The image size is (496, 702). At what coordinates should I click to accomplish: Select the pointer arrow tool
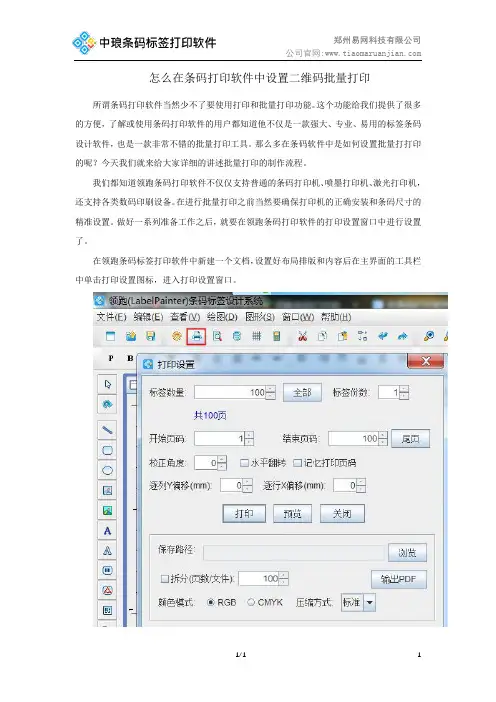[x=107, y=384]
